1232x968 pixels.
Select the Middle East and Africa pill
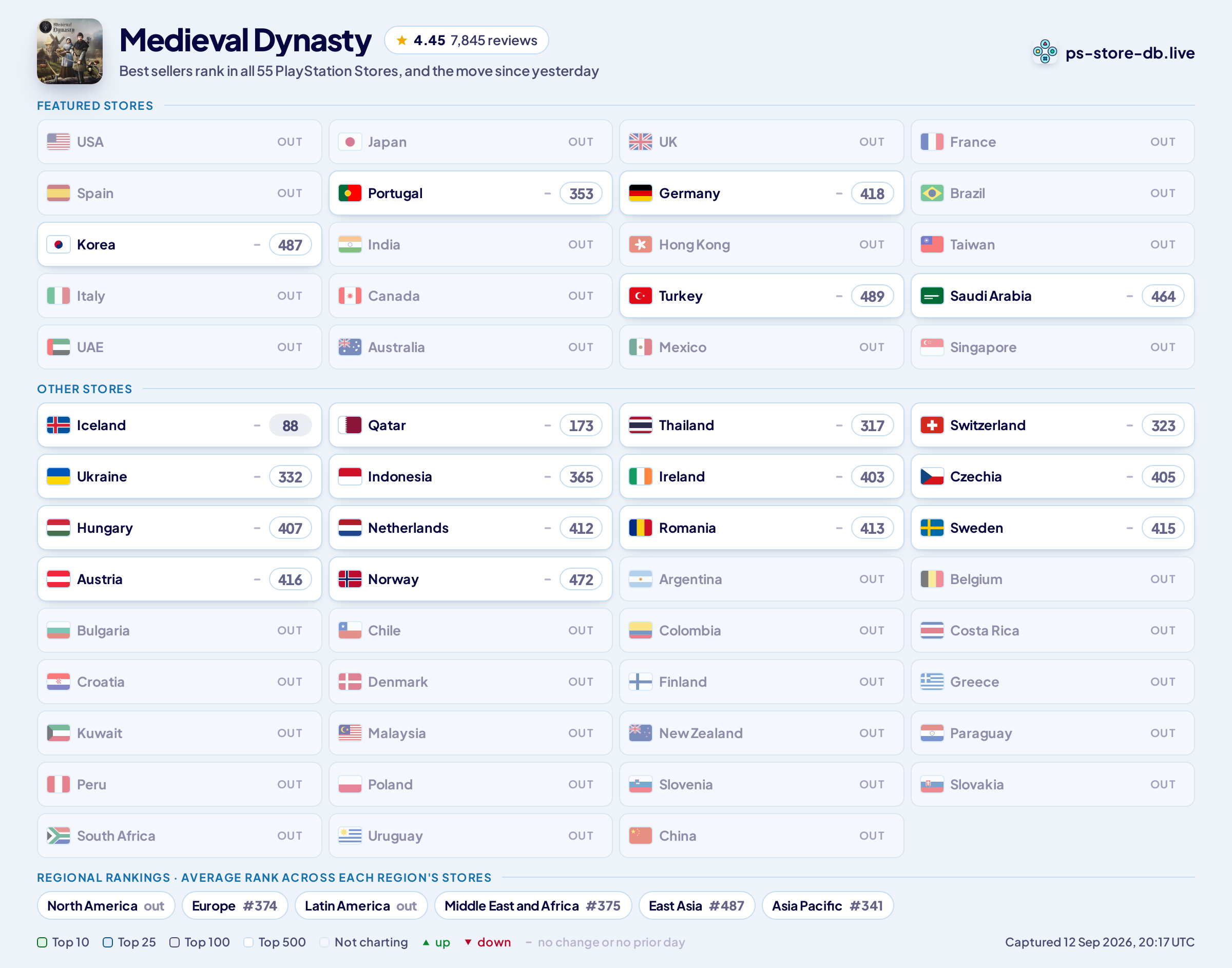[x=533, y=906]
